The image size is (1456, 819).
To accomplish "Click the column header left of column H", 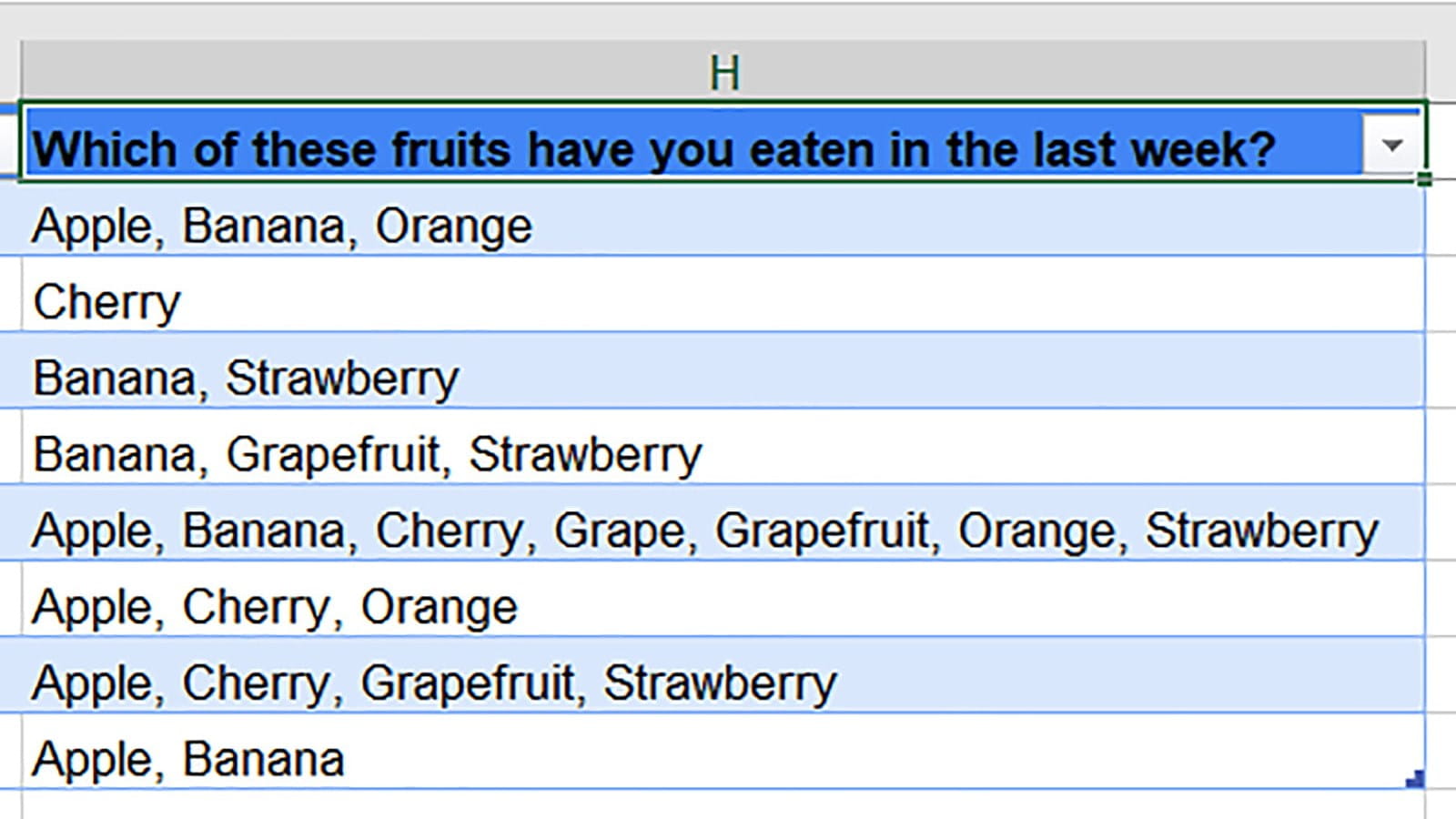I will pos(9,72).
